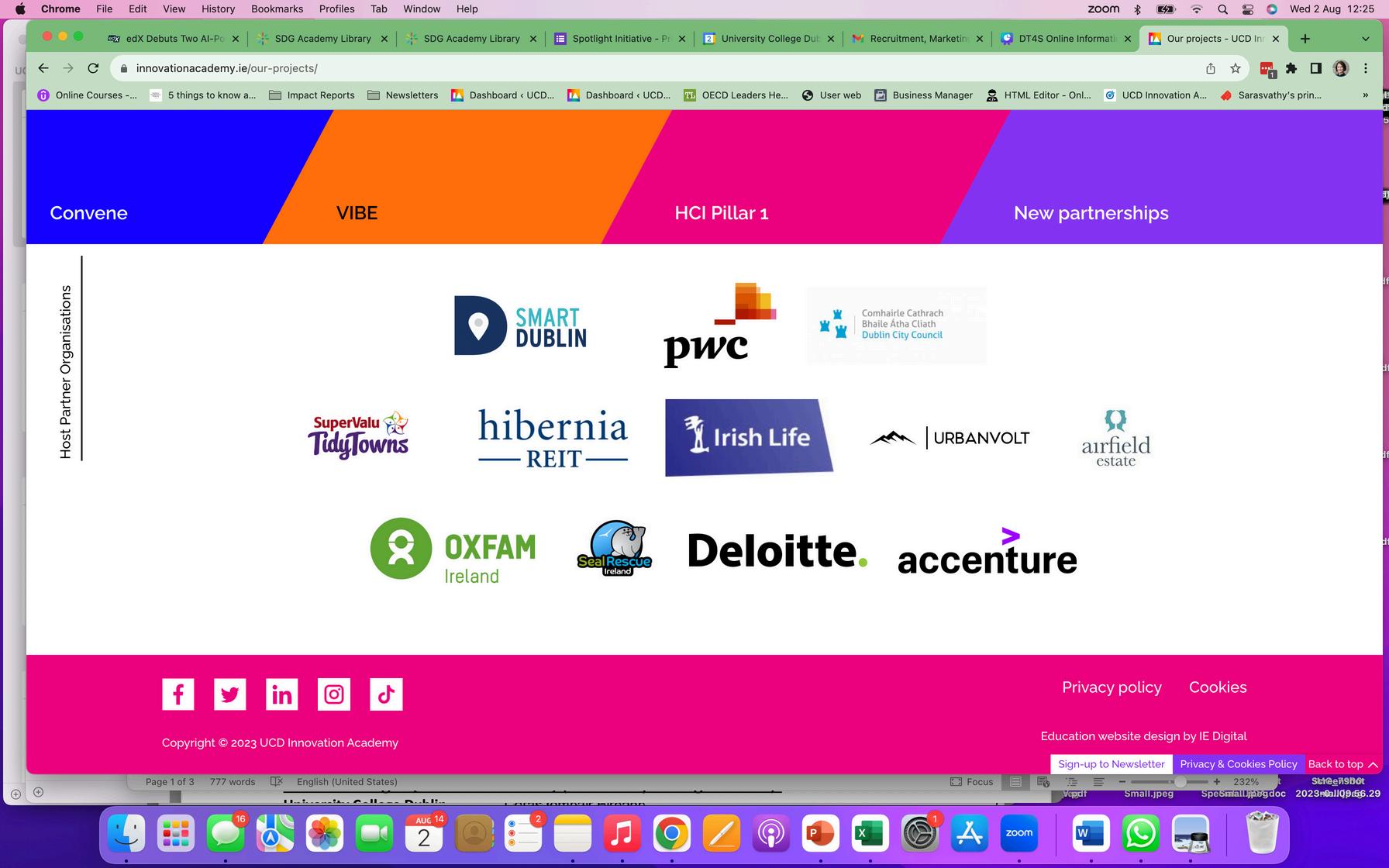Screen dimensions: 1389x868
Task: Close the Our projects - UCD tab
Action: click(1276, 39)
